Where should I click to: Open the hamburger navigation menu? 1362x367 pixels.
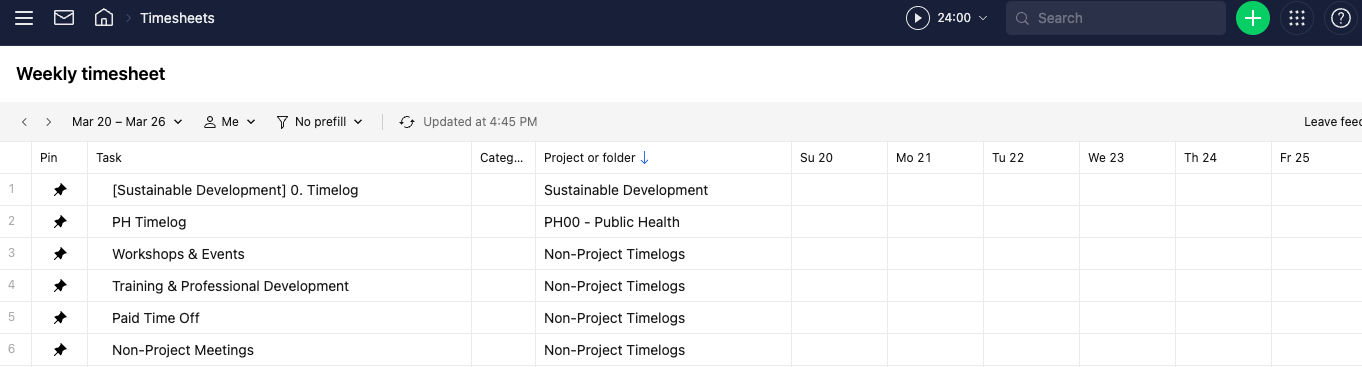pyautogui.click(x=24, y=18)
